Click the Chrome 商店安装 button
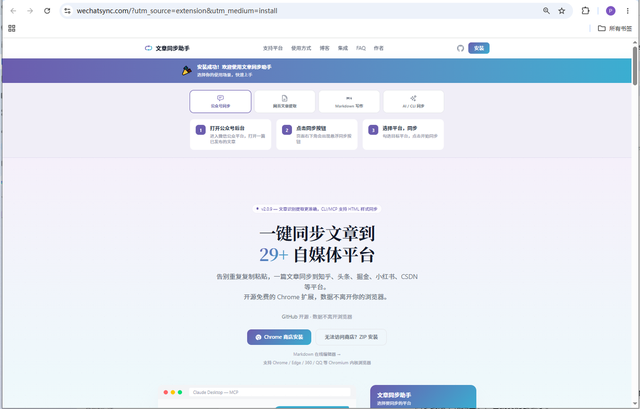Screen dimensions: 640x409 pos(279,337)
